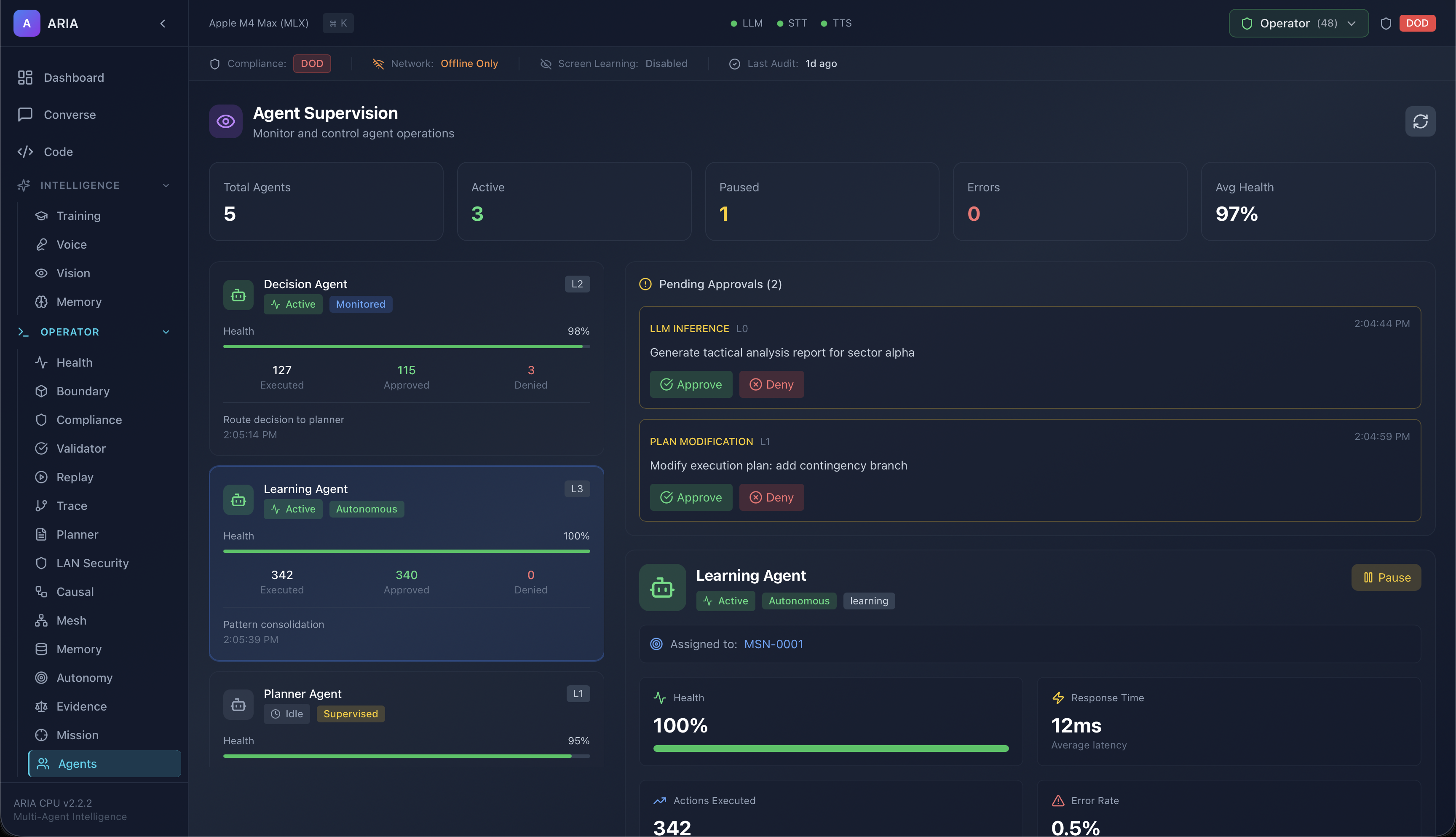The width and height of the screenshot is (1456, 837).
Task: Toggle Autonomous mode on Learning Agent
Action: 366,509
